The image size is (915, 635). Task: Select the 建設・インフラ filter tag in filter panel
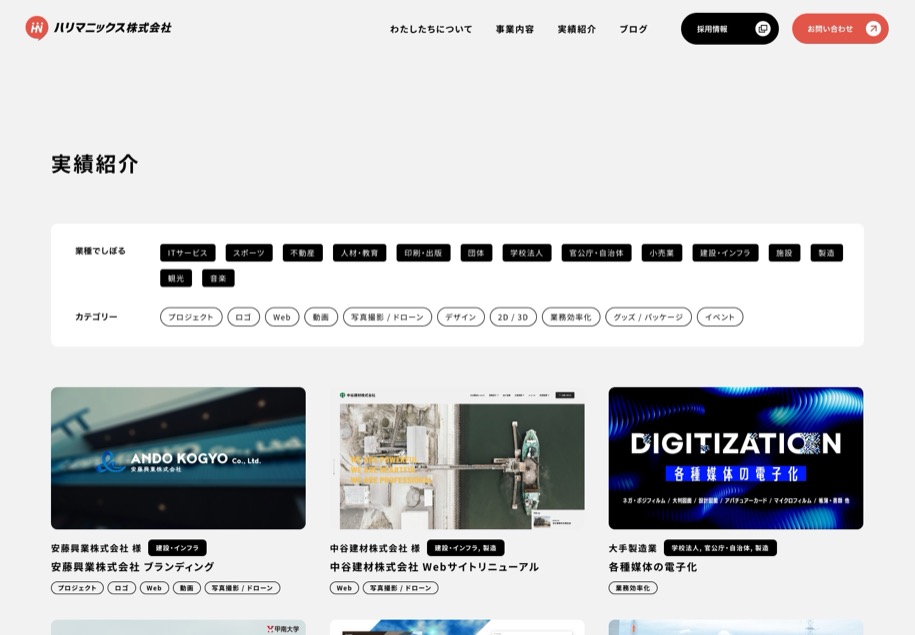click(725, 253)
